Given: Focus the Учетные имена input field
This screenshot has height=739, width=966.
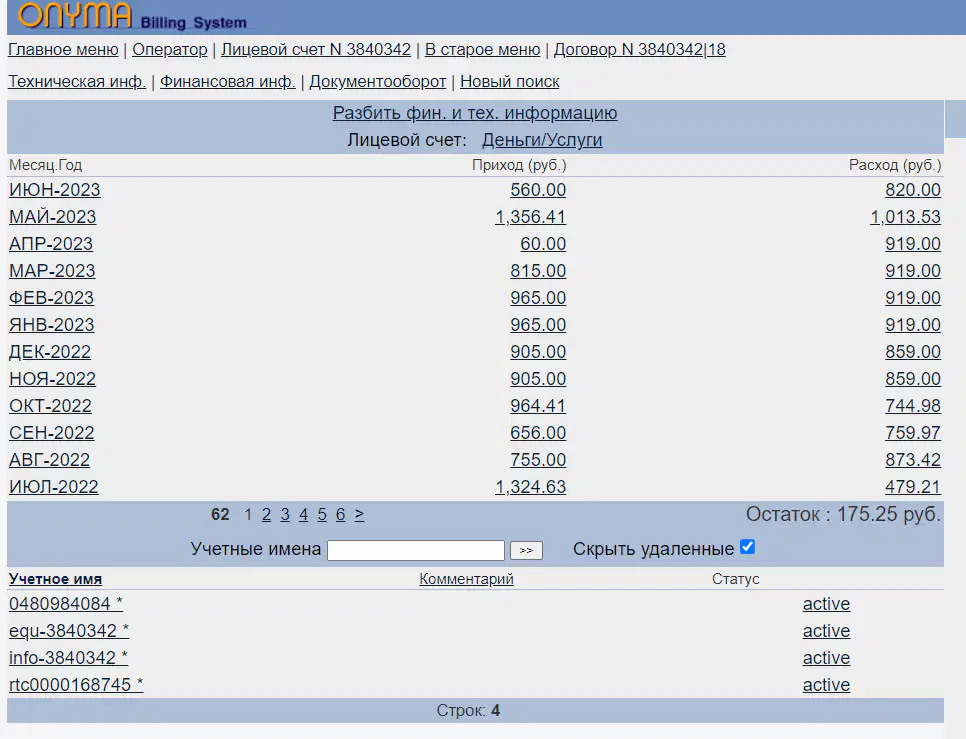Looking at the screenshot, I should (416, 550).
